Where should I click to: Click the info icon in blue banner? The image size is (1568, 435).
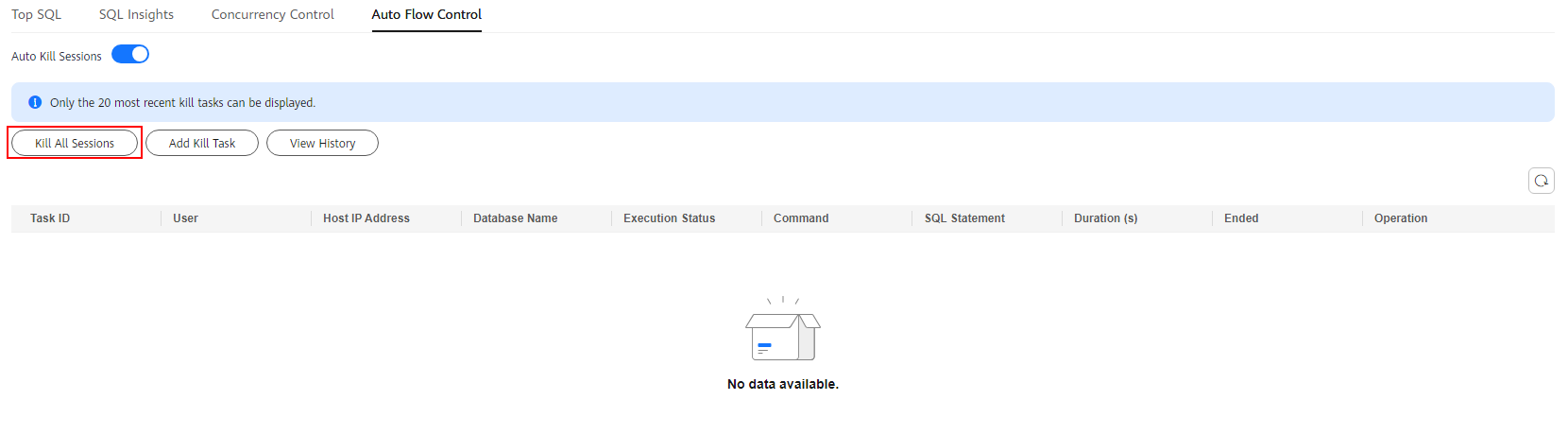click(x=35, y=102)
